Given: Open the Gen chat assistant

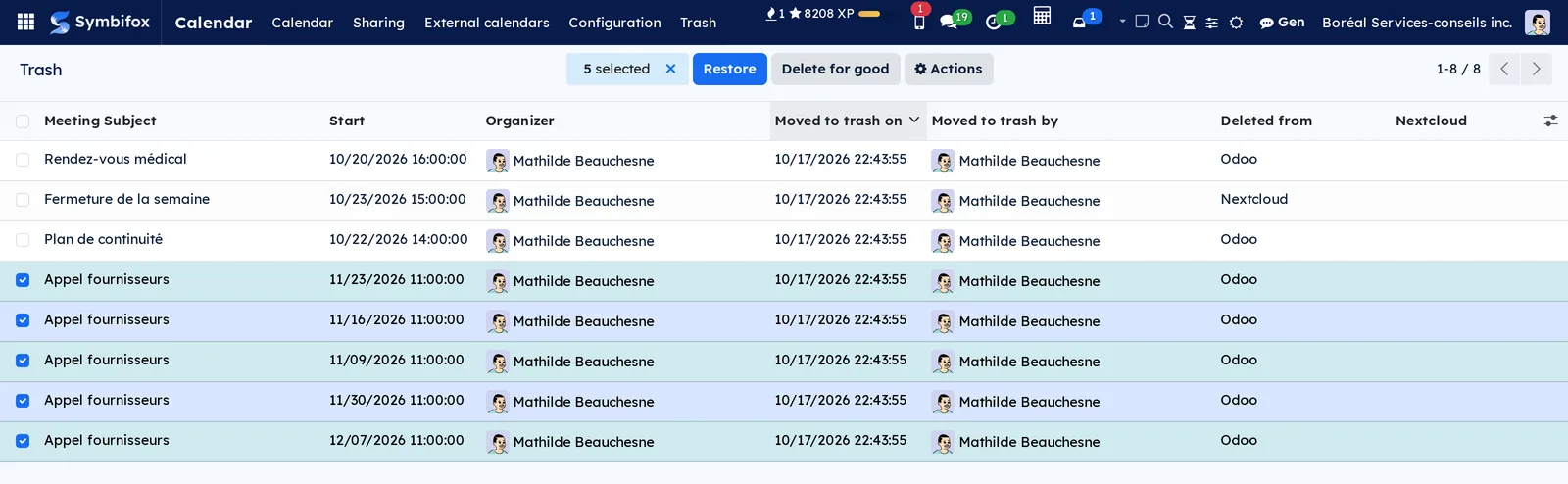Looking at the screenshot, I should (x=1282, y=22).
